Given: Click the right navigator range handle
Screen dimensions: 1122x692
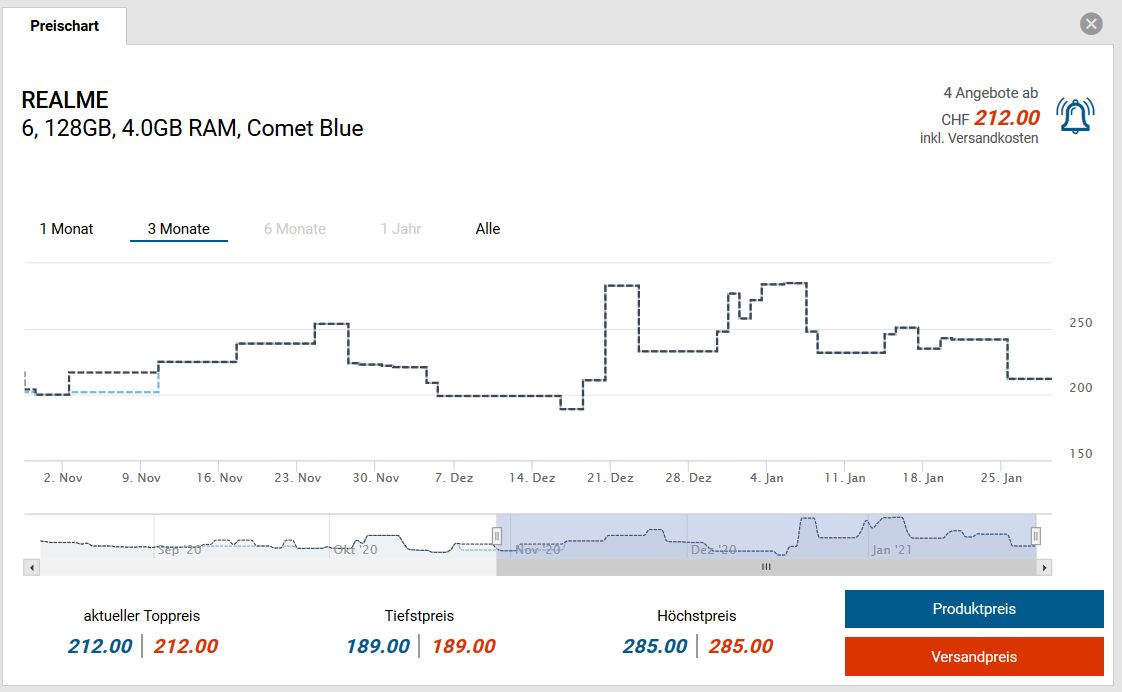Looking at the screenshot, I should click(1036, 536).
